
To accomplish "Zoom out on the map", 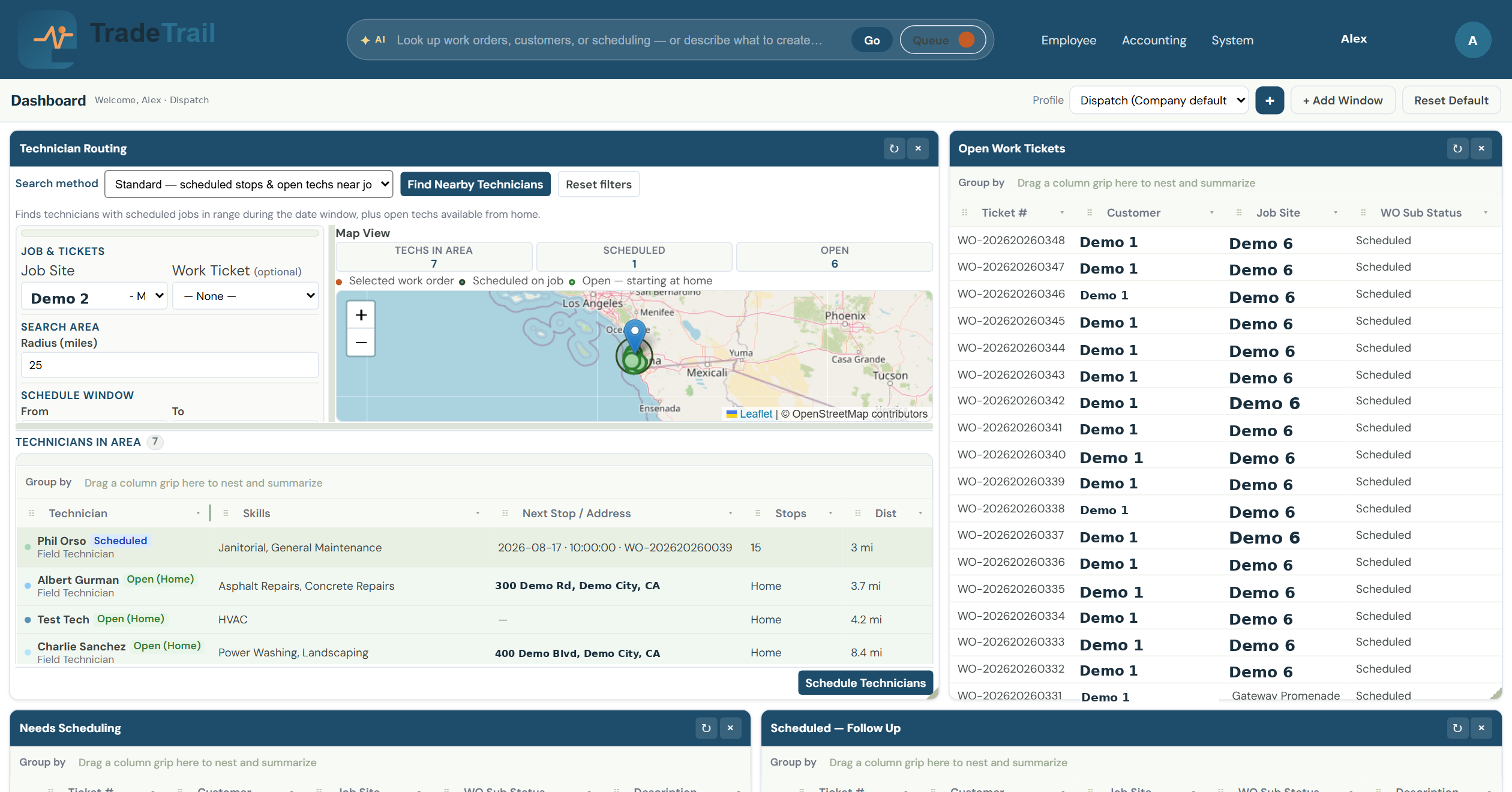I will [361, 343].
